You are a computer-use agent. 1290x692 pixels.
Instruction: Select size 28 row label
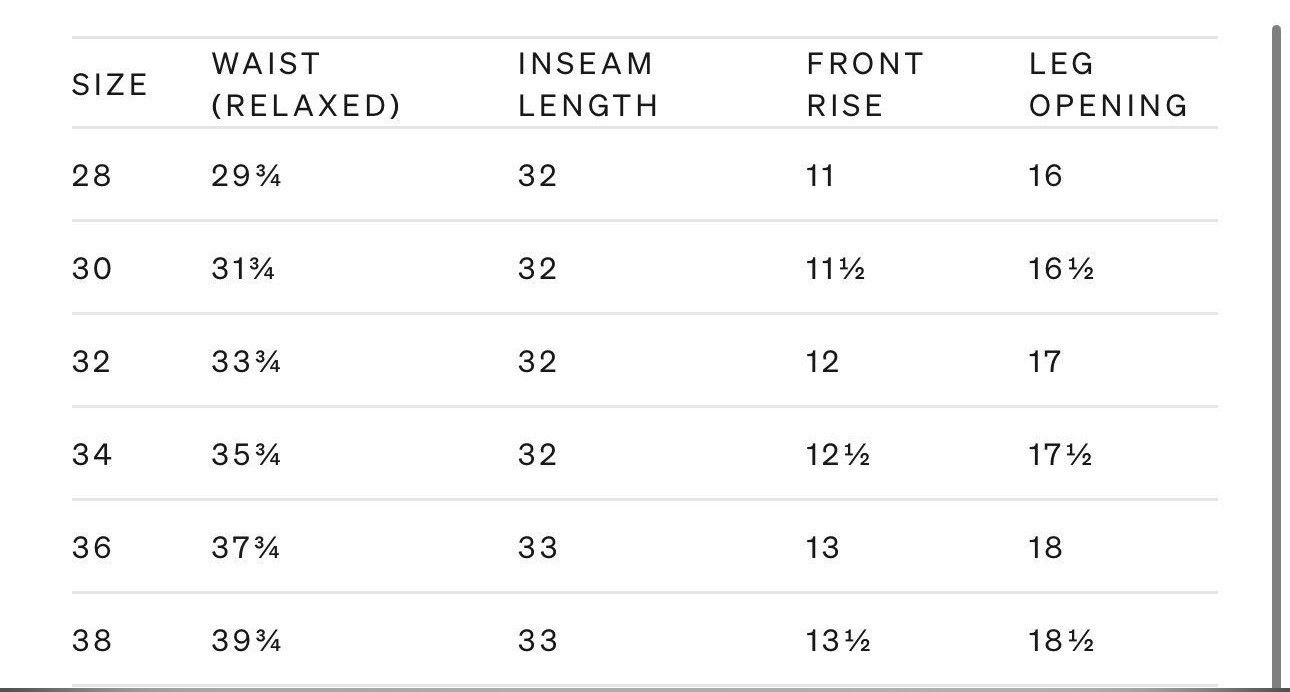(92, 176)
